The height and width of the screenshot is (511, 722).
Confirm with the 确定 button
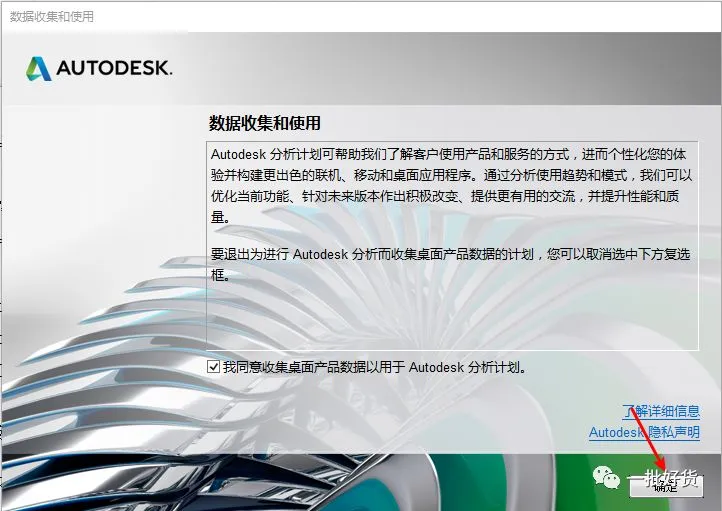(x=666, y=487)
